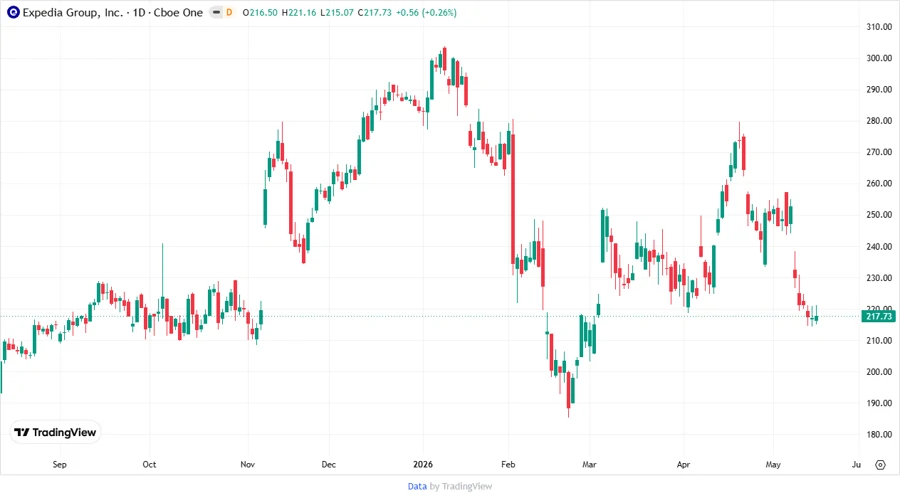This screenshot has width=900, height=498.
Task: Click the close value C217.73 in header
Action: click(375, 12)
